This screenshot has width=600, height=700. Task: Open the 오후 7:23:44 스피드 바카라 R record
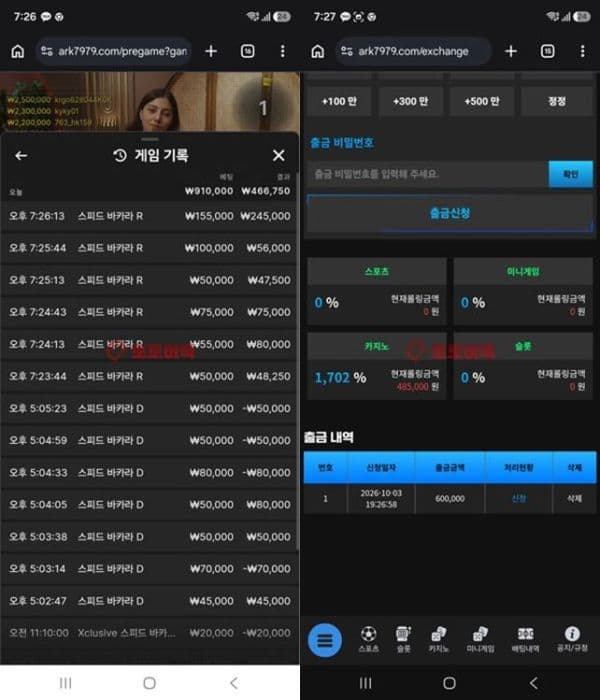tap(149, 376)
